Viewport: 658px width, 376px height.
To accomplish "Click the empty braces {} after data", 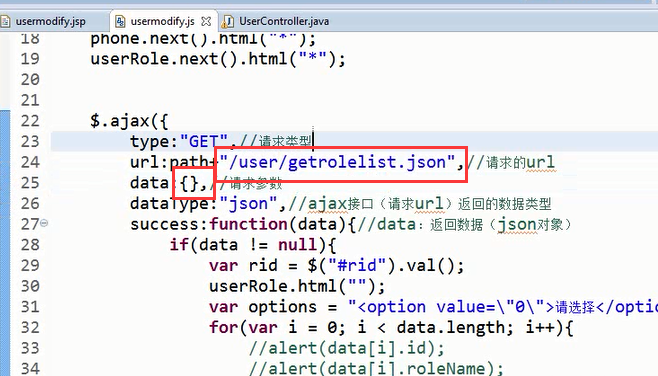I will pos(189,183).
